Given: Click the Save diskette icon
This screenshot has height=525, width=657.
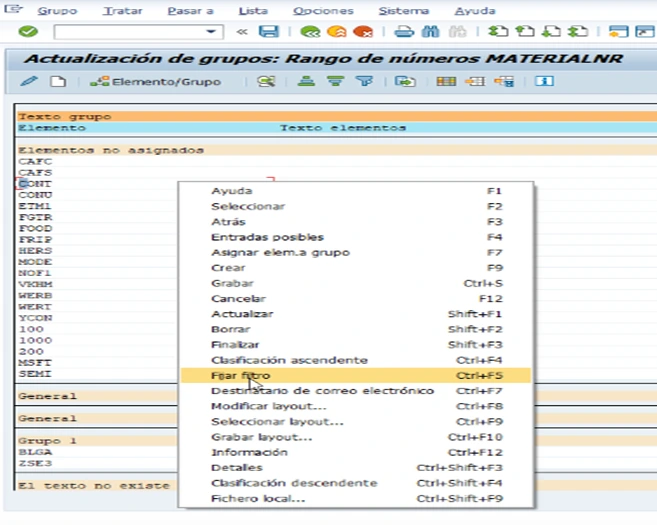Looking at the screenshot, I should click(269, 31).
